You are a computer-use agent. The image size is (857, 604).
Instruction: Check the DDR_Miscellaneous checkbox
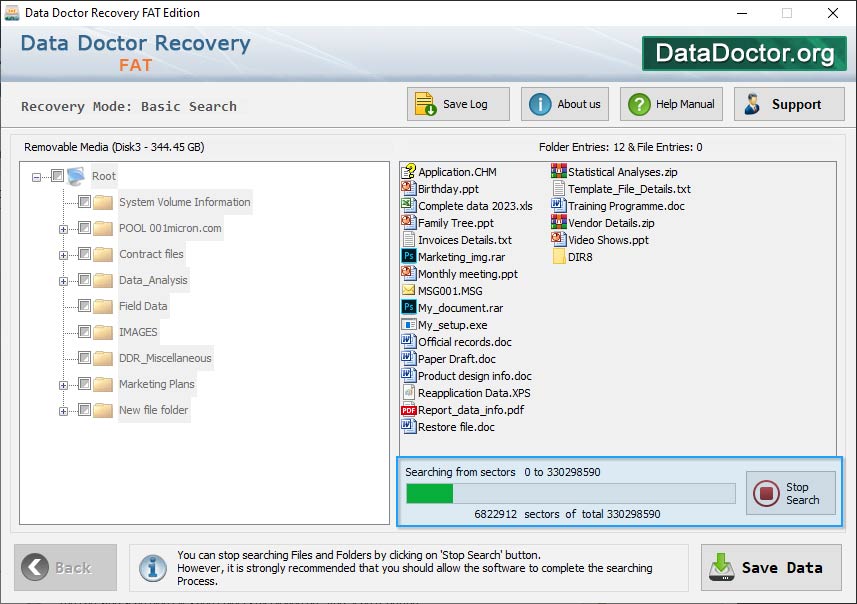(84, 357)
